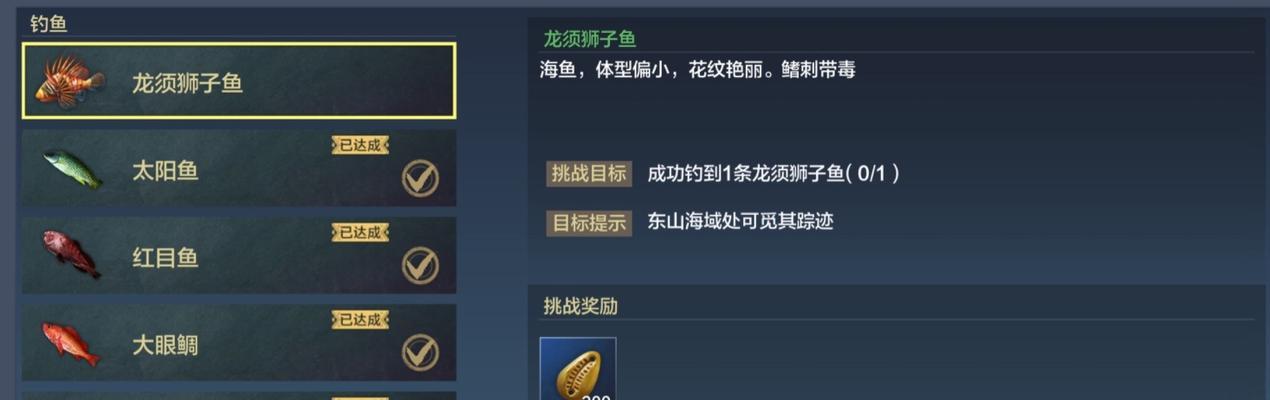Click the checkmark circle for 太阳鱼
Image resolution: width=1270 pixels, height=400 pixels.
coord(420,179)
